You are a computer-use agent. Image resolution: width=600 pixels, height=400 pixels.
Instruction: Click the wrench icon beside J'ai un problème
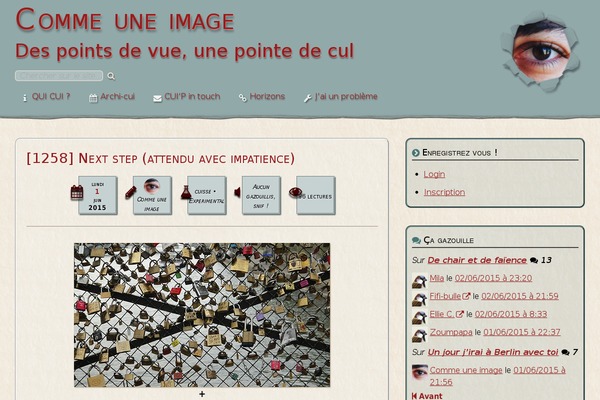(308, 98)
